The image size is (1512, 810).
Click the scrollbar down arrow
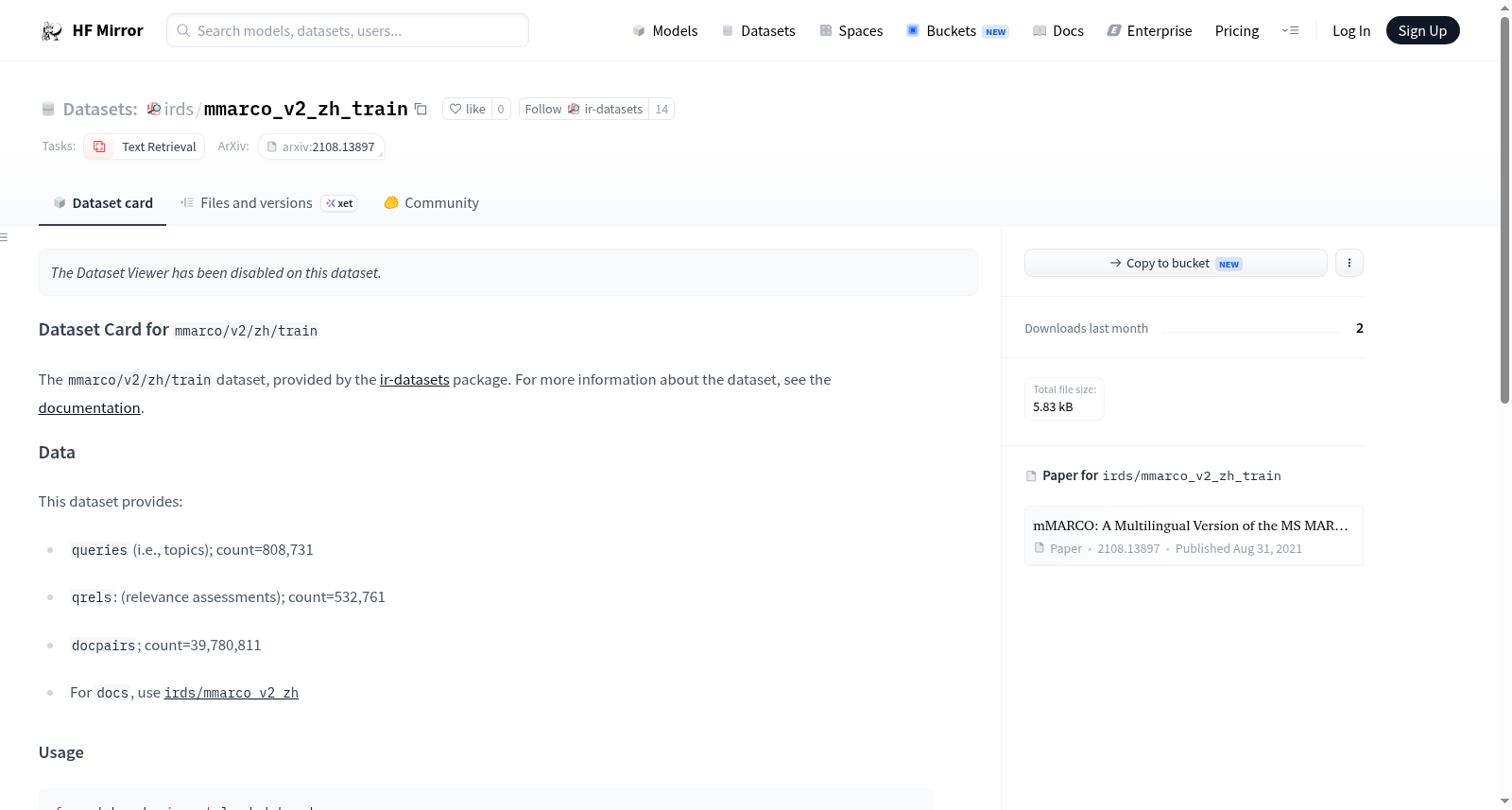pyautogui.click(x=1504, y=801)
